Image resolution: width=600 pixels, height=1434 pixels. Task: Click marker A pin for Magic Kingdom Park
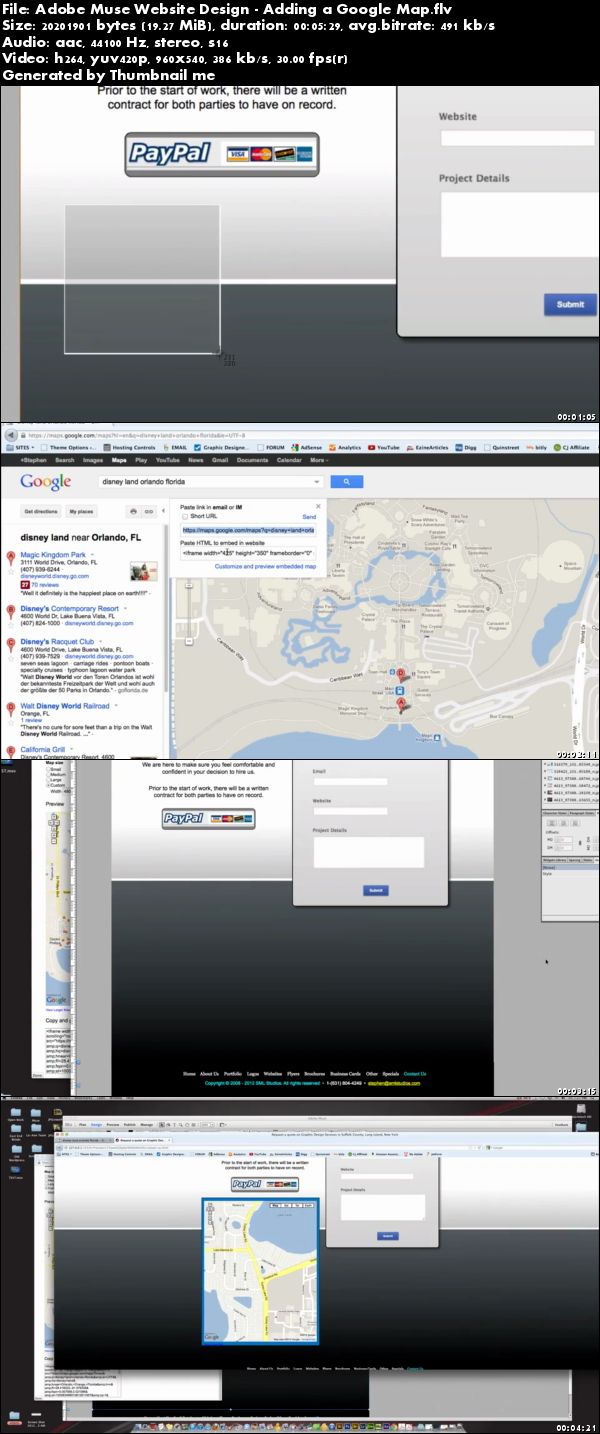tap(11, 556)
